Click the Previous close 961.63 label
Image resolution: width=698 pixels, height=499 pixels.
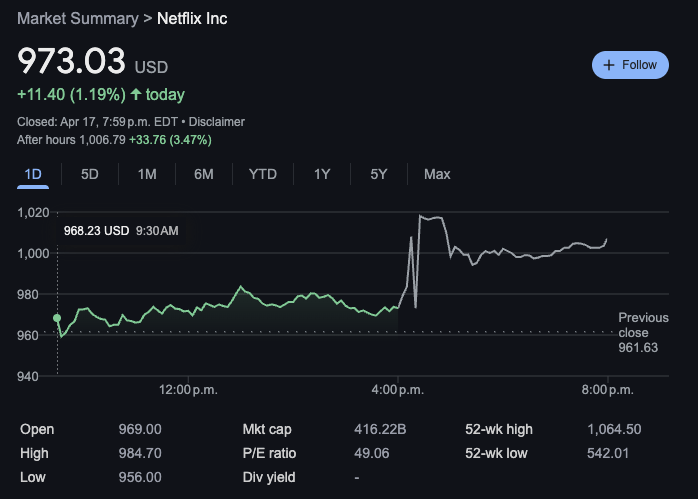coord(643,333)
